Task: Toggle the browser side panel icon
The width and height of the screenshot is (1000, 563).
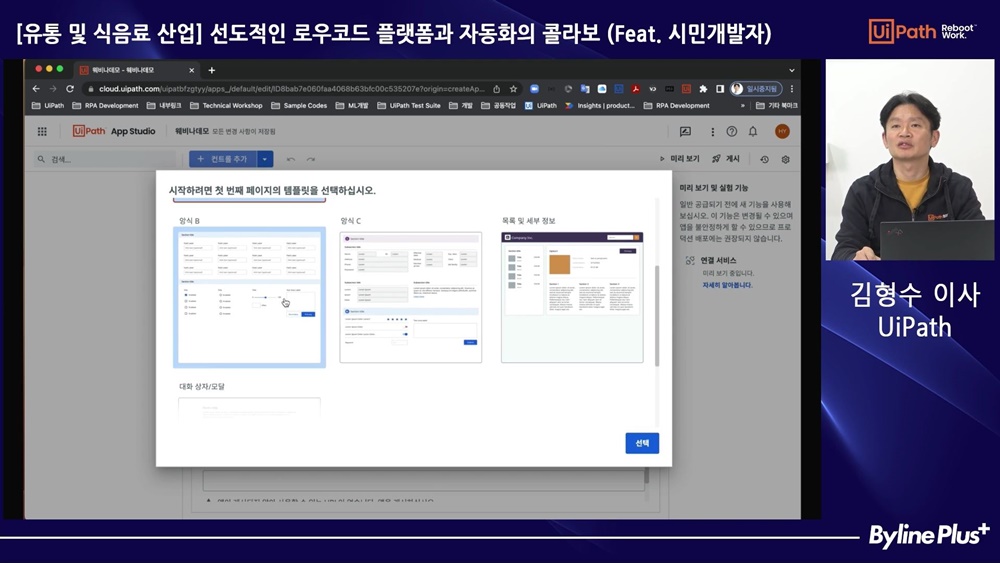Action: [719, 89]
